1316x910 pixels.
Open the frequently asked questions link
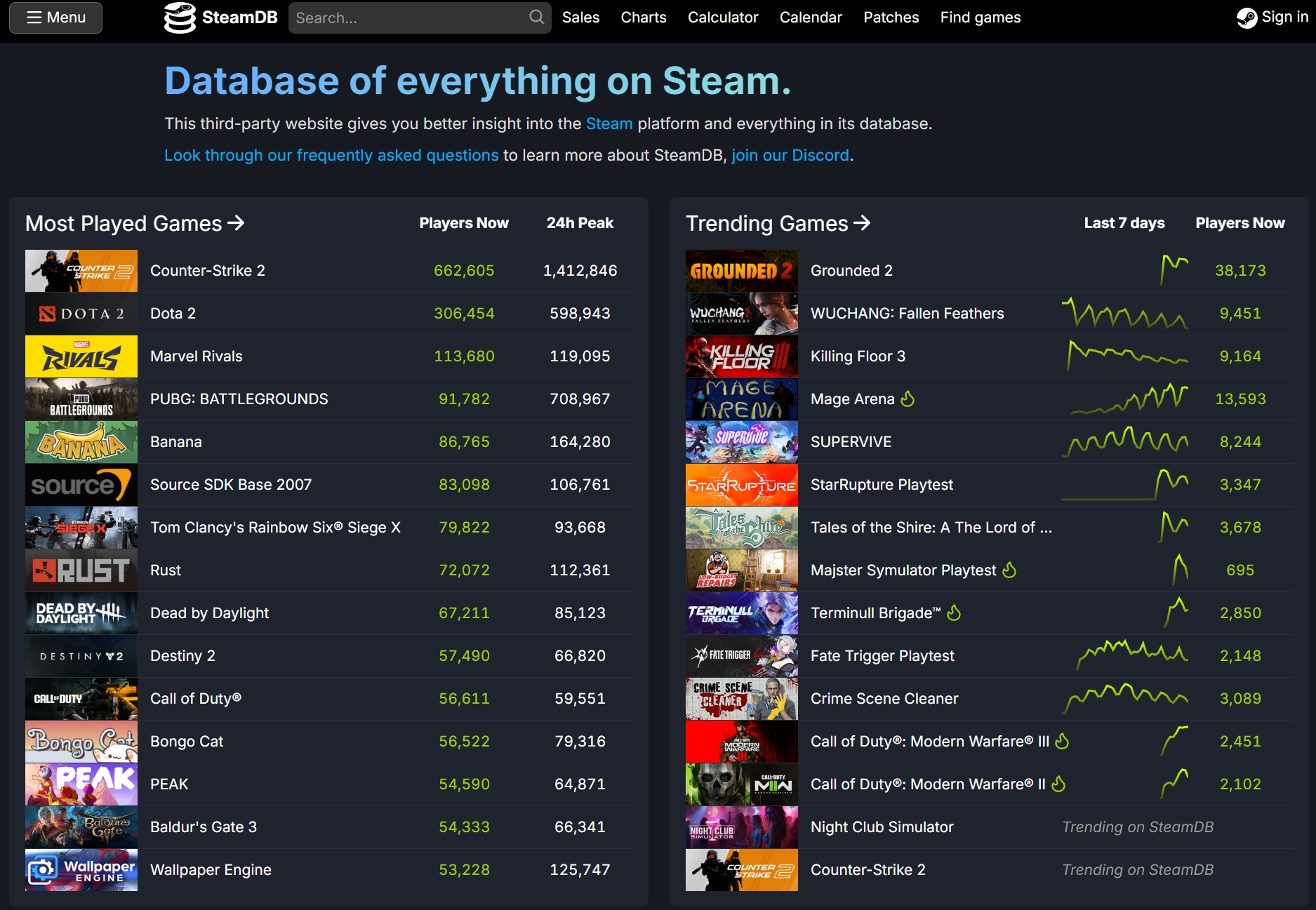331,155
